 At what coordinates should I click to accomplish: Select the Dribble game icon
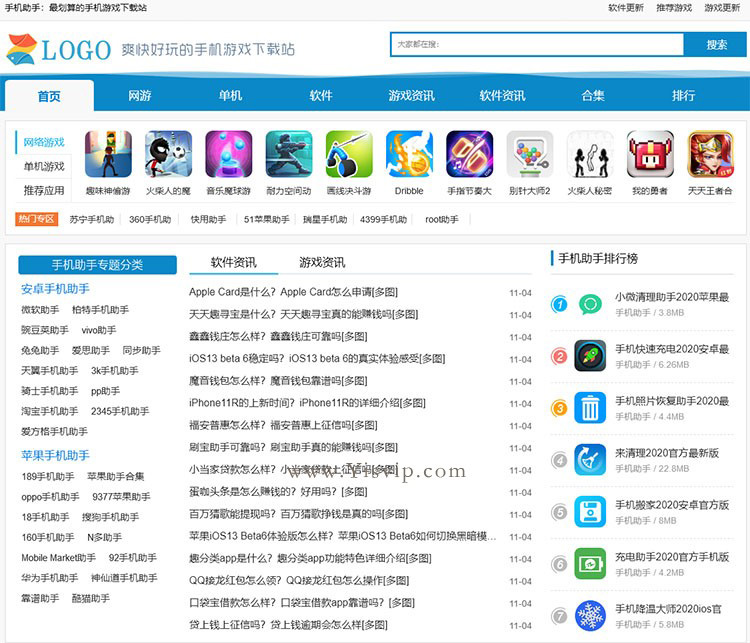tap(409, 155)
